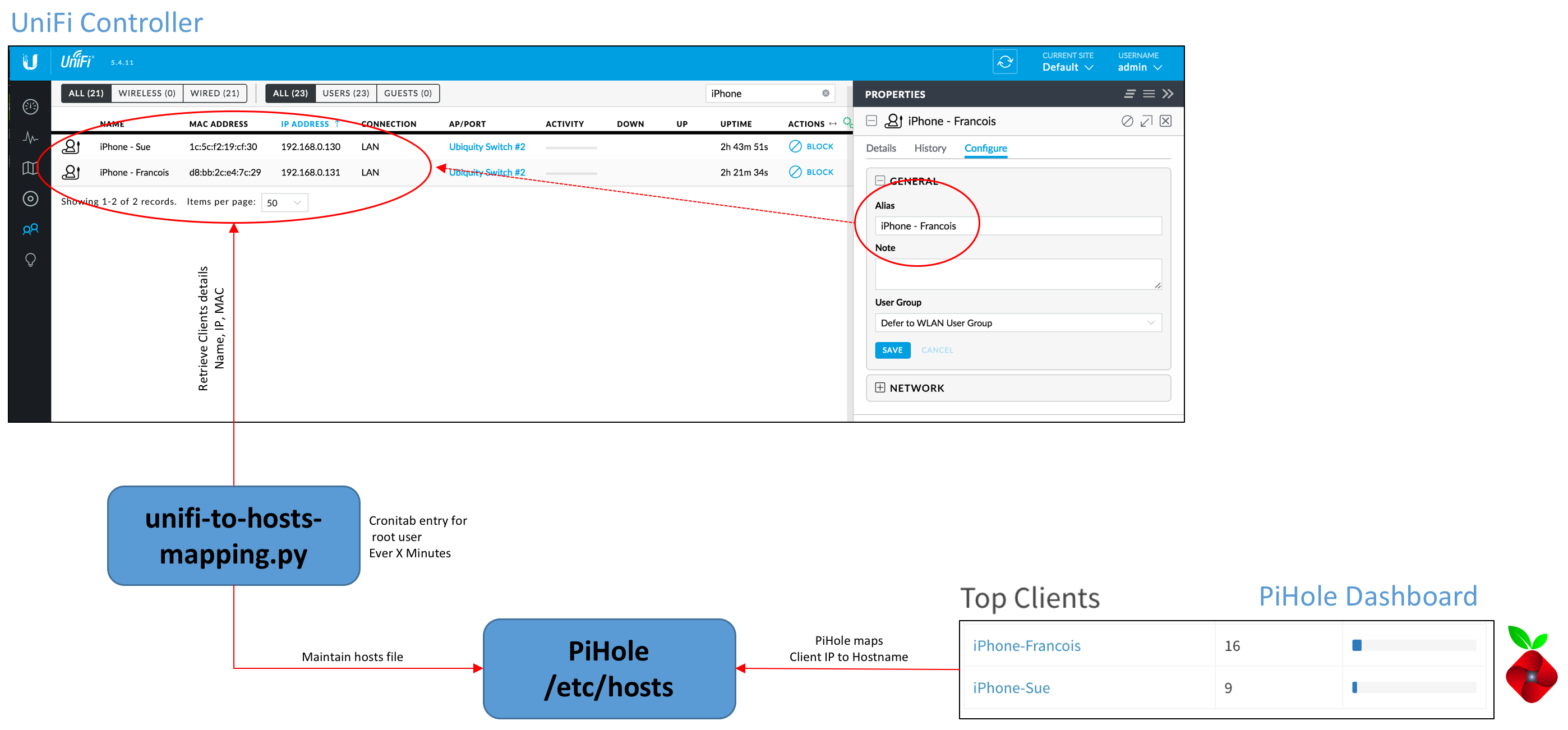This screenshot has height=730, width=1568.
Task: Toggle the WIRED (21) filter
Action: click(214, 93)
